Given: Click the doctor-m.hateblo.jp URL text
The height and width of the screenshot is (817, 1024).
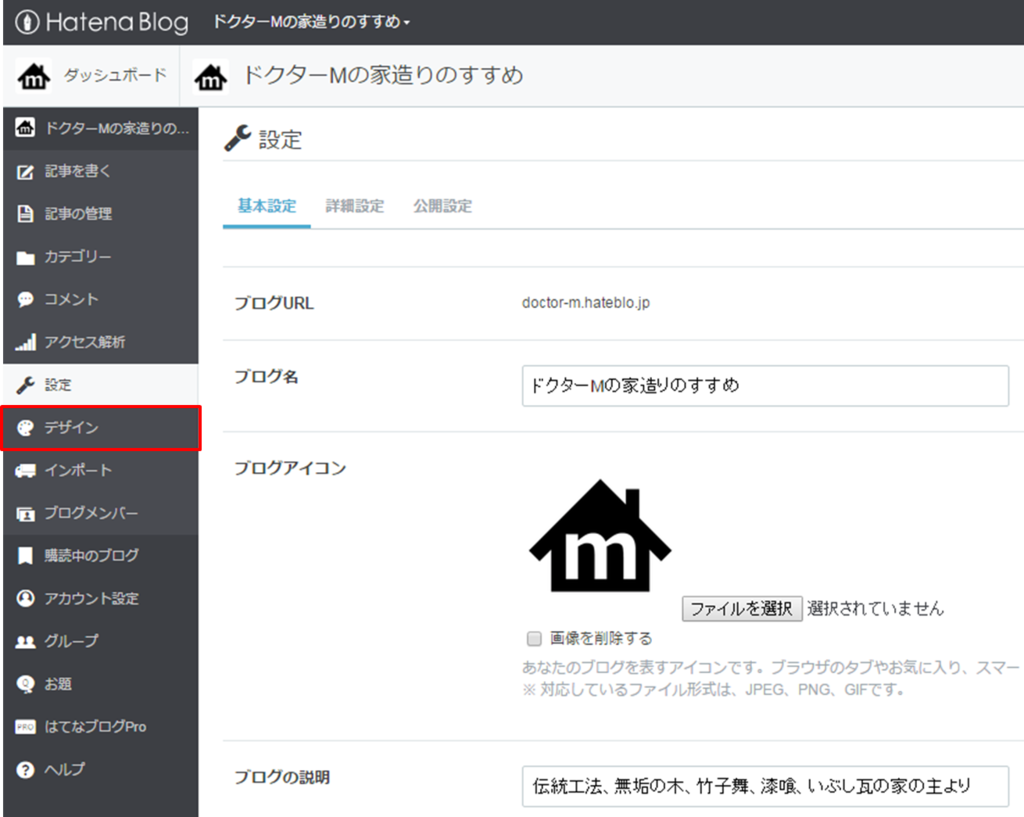Looking at the screenshot, I should coord(586,303).
